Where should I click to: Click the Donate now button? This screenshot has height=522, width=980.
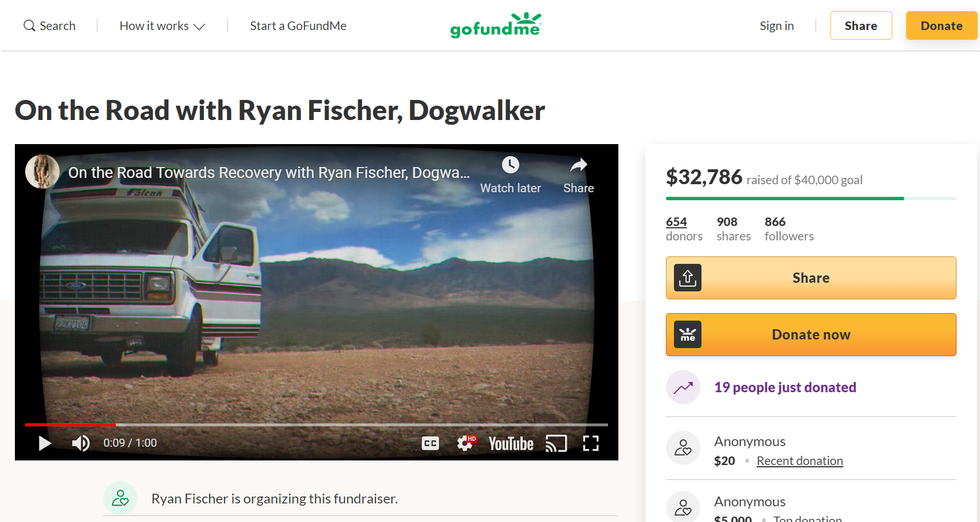pyautogui.click(x=811, y=334)
